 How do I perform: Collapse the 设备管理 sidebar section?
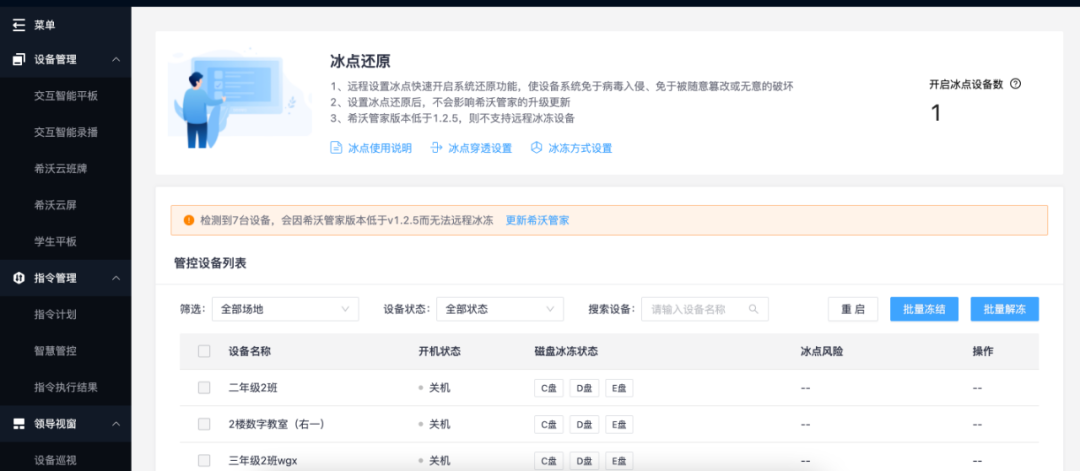click(x=116, y=60)
